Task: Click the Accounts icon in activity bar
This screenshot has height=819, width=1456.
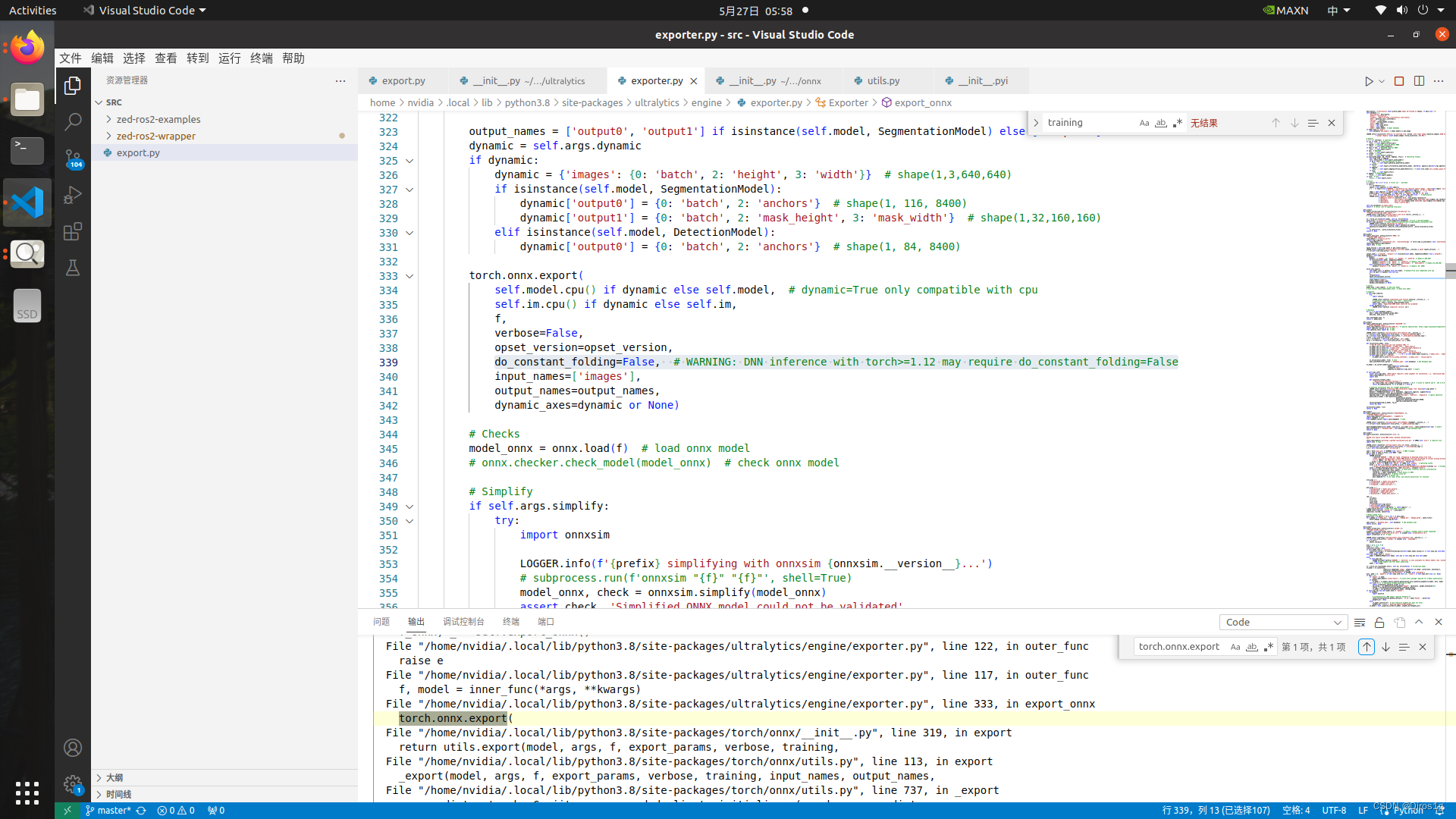Action: click(73, 747)
